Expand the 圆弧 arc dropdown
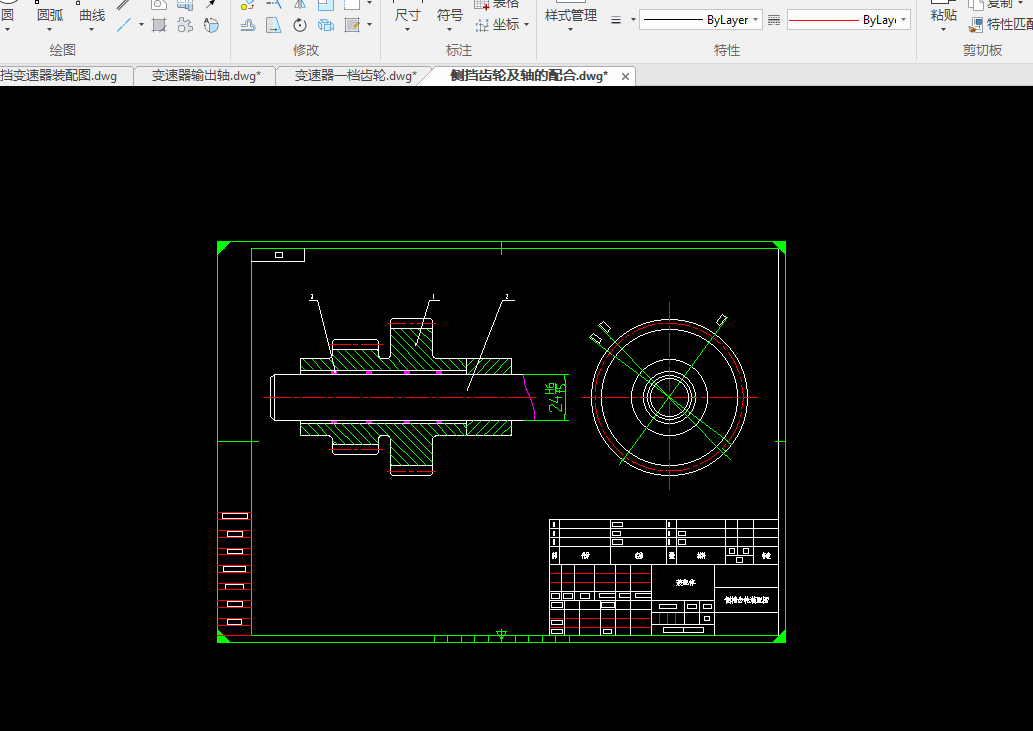Viewport: 1033px width, 731px height. pyautogui.click(x=48, y=30)
